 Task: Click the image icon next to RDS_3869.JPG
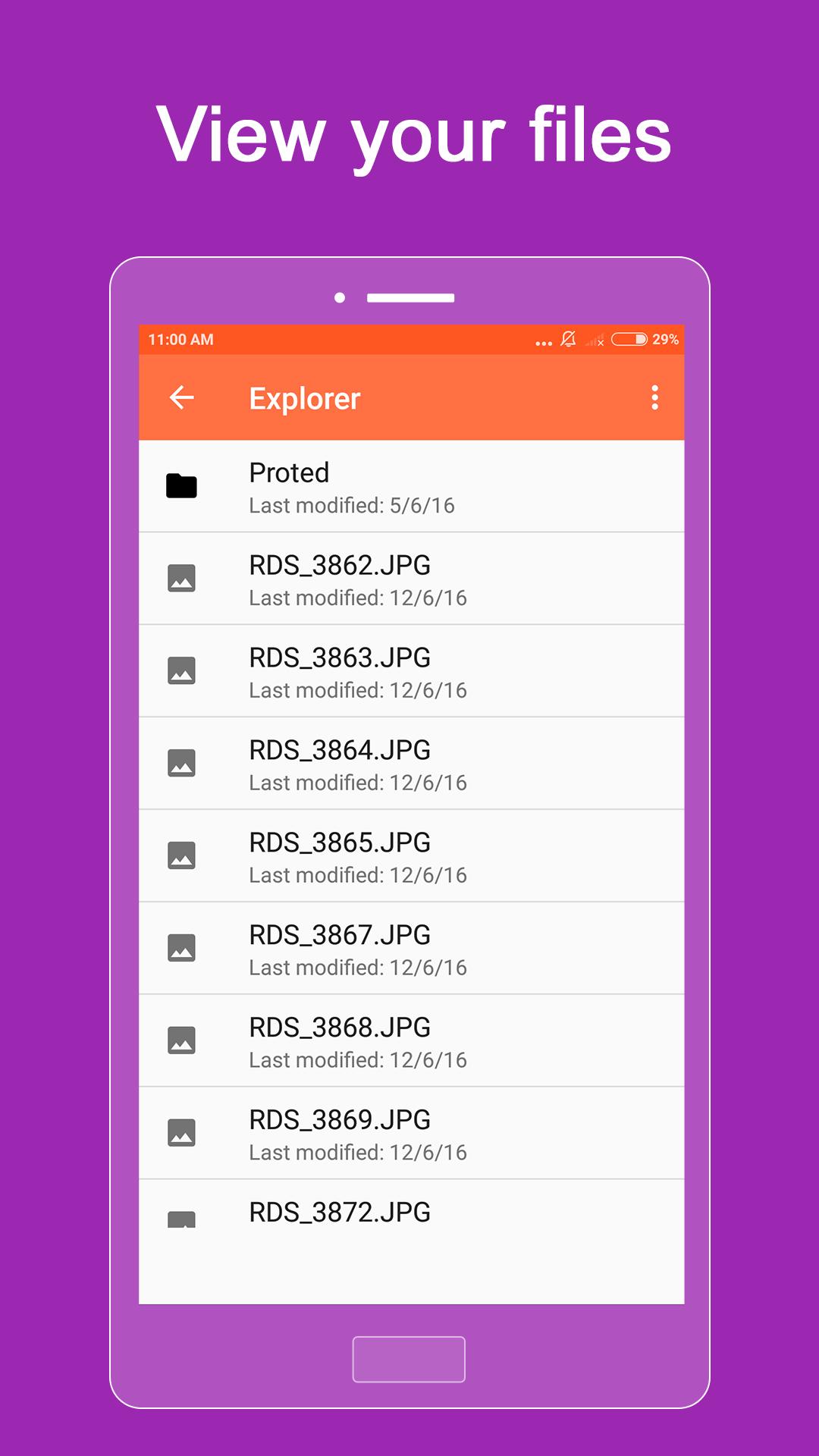click(181, 1133)
